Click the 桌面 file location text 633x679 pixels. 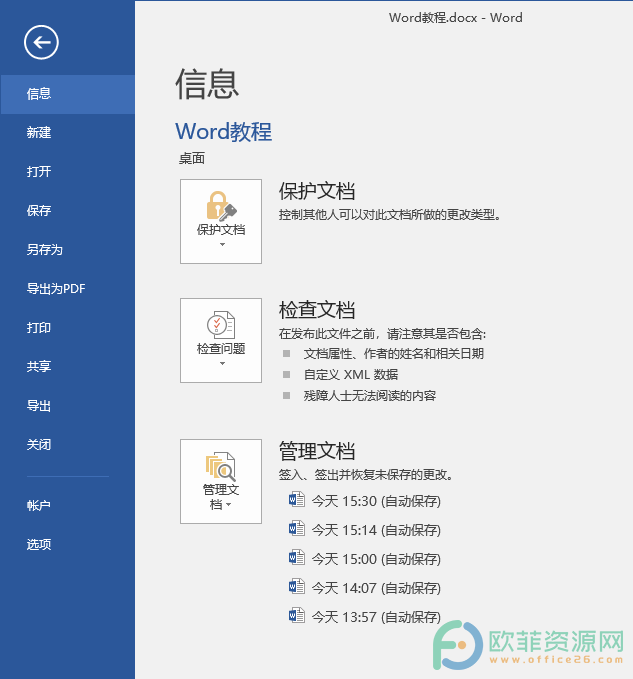click(192, 158)
